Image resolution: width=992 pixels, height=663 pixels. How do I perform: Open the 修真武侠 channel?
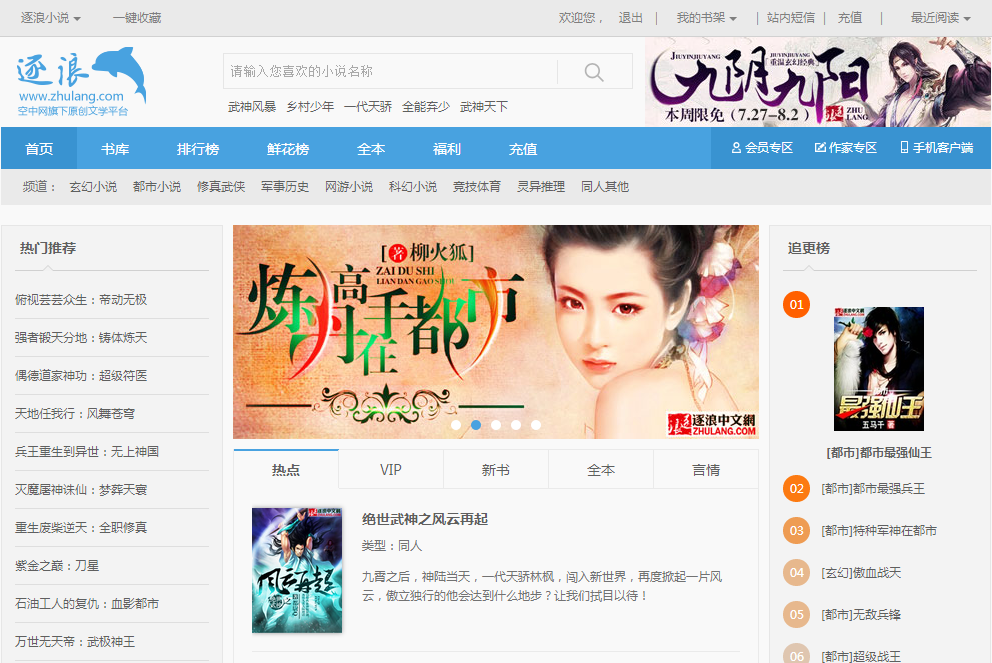click(x=221, y=187)
